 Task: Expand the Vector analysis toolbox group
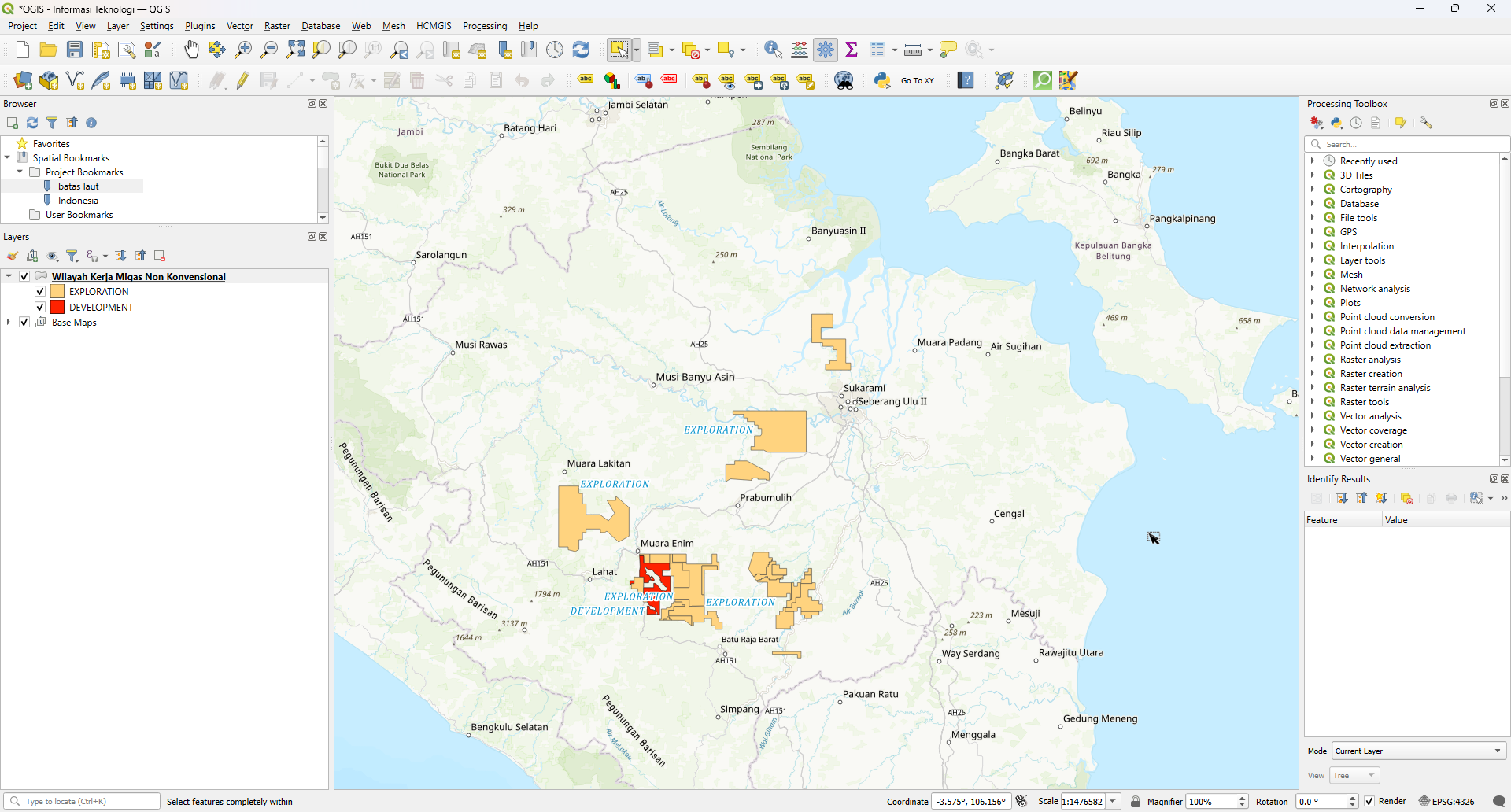click(x=1312, y=416)
